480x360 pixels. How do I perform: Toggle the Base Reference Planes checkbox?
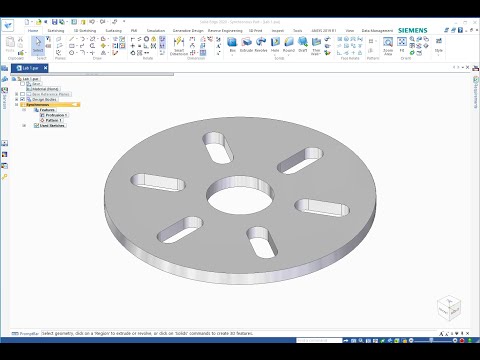point(23,94)
